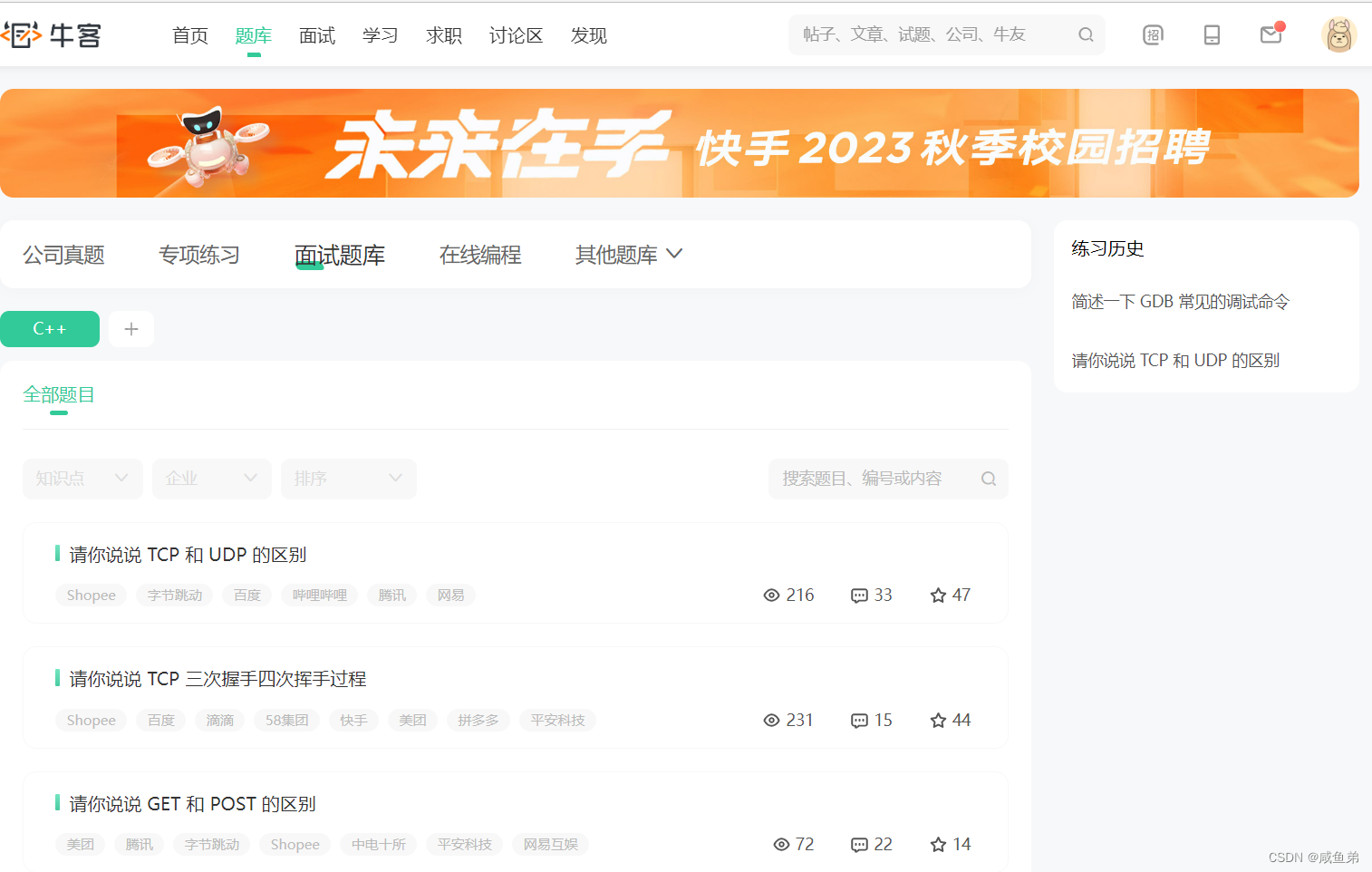1372x872 pixels.
Task: Click 练习历史 heading
Action: click(1107, 248)
